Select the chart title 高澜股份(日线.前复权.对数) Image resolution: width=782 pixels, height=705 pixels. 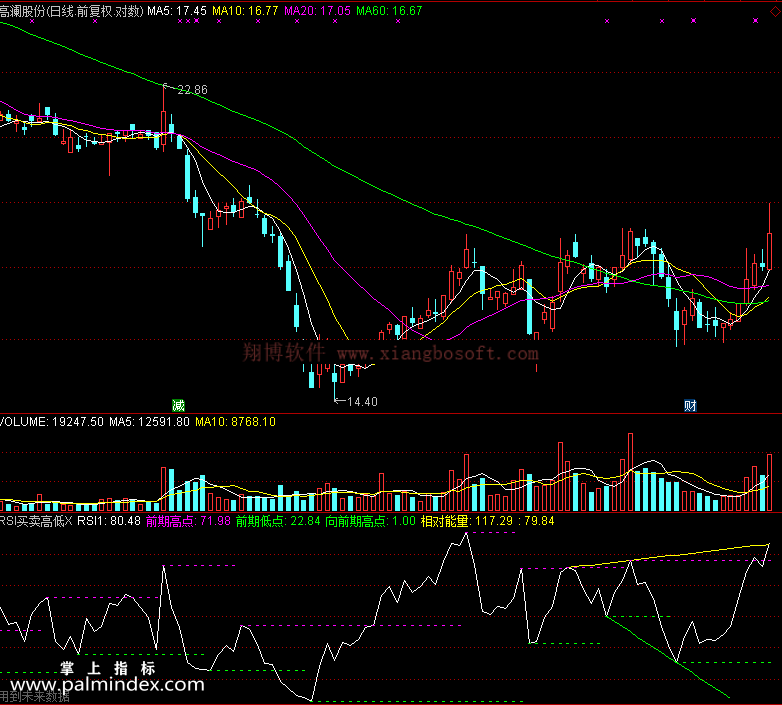click(71, 11)
